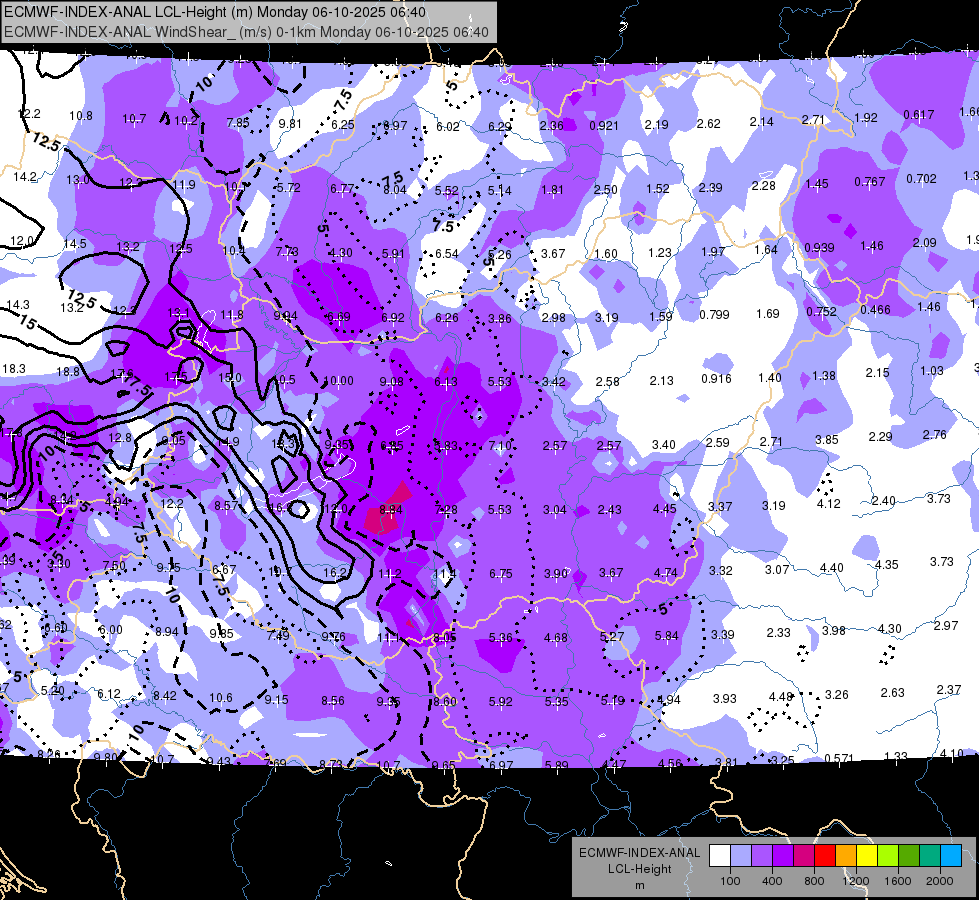
Task: Click the wind shear value 4.74
Action: 666,573
